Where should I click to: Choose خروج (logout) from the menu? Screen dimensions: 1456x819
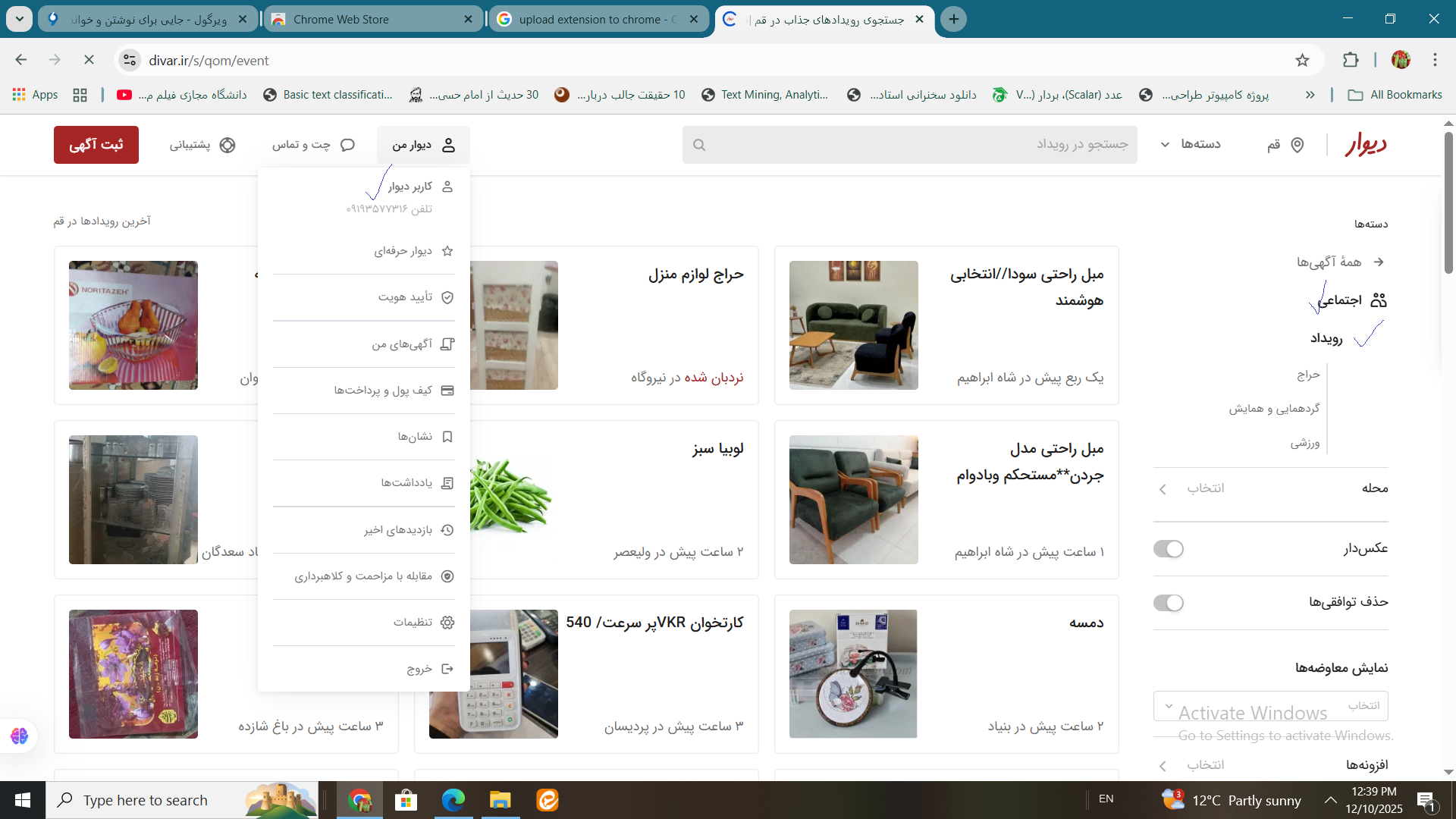pyautogui.click(x=419, y=669)
